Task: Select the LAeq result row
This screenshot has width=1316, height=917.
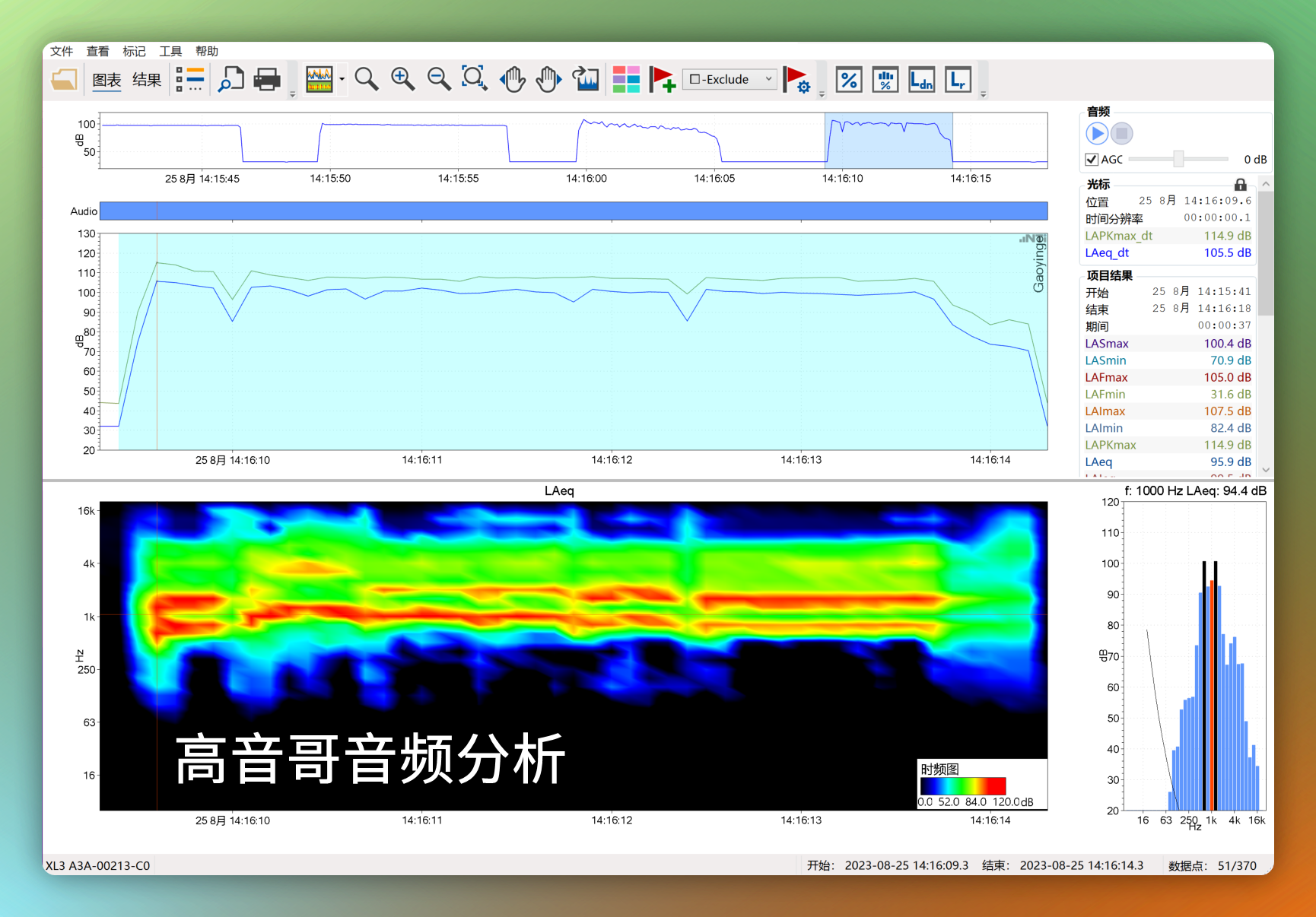Action: (1168, 462)
